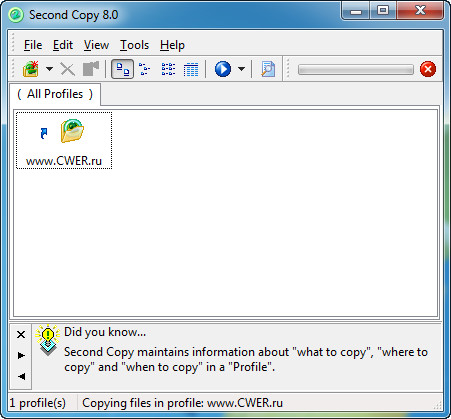
Task: Show the next tip arrow
Action: [21, 355]
